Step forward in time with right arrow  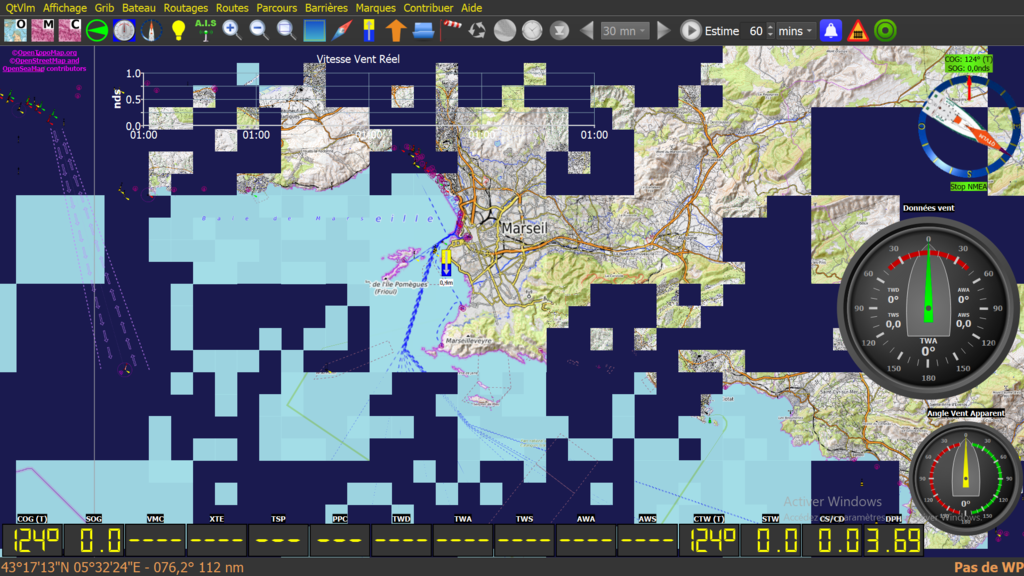[x=664, y=31]
